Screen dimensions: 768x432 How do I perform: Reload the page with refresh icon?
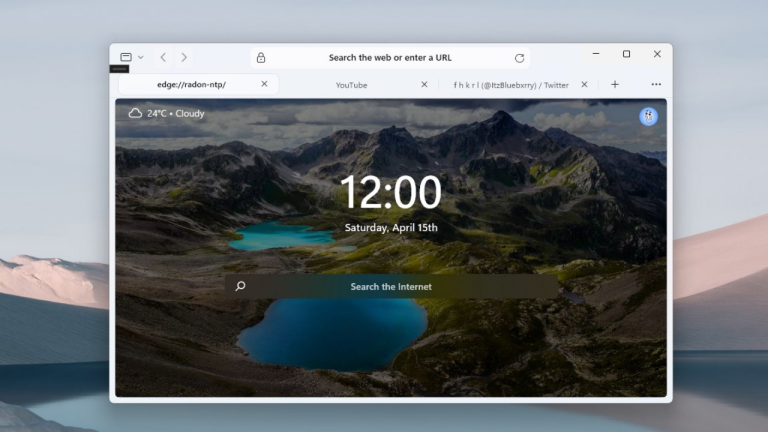coord(519,58)
